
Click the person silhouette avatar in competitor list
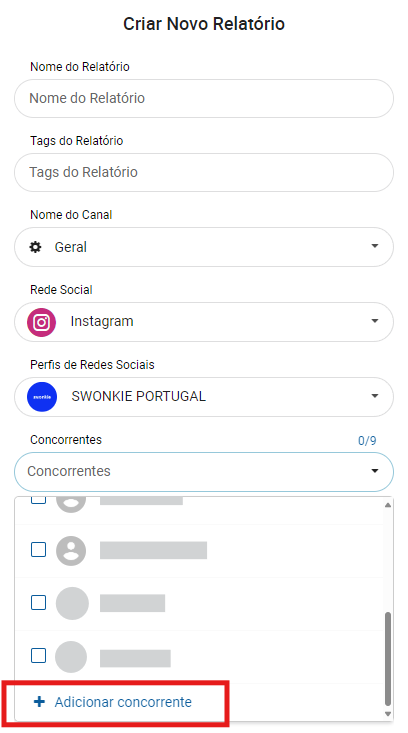71,551
